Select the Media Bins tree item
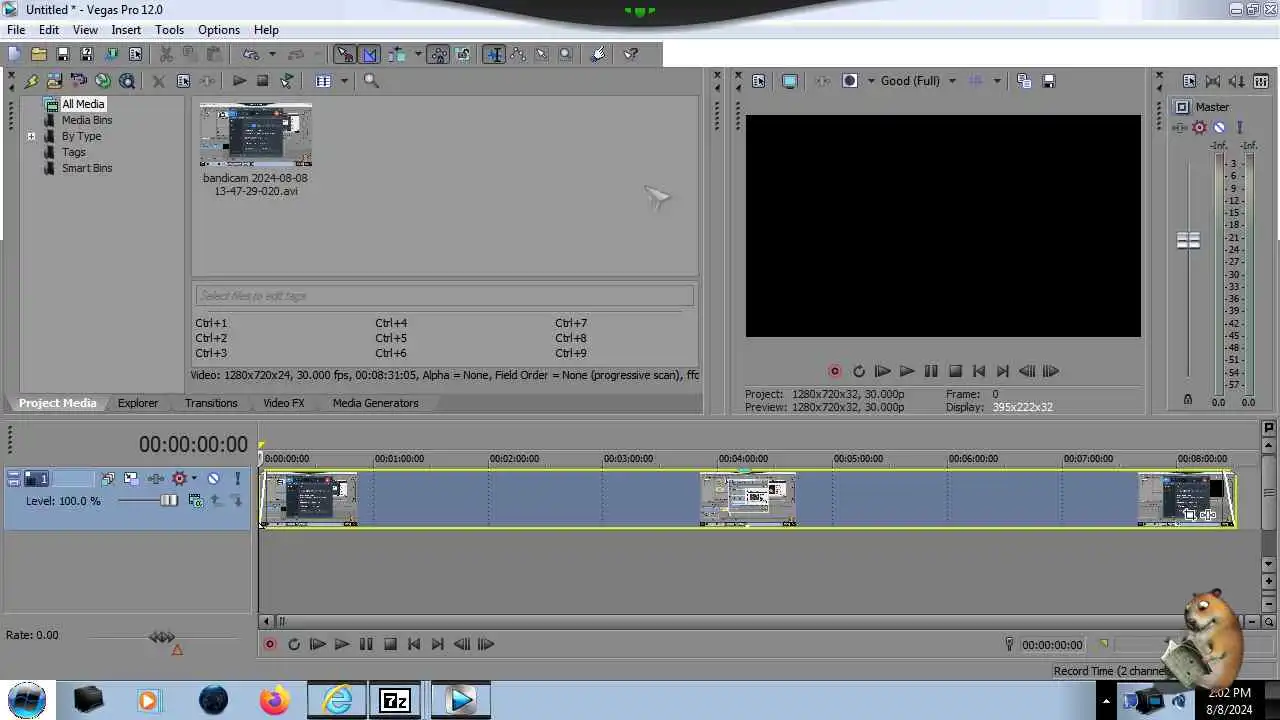 [87, 120]
